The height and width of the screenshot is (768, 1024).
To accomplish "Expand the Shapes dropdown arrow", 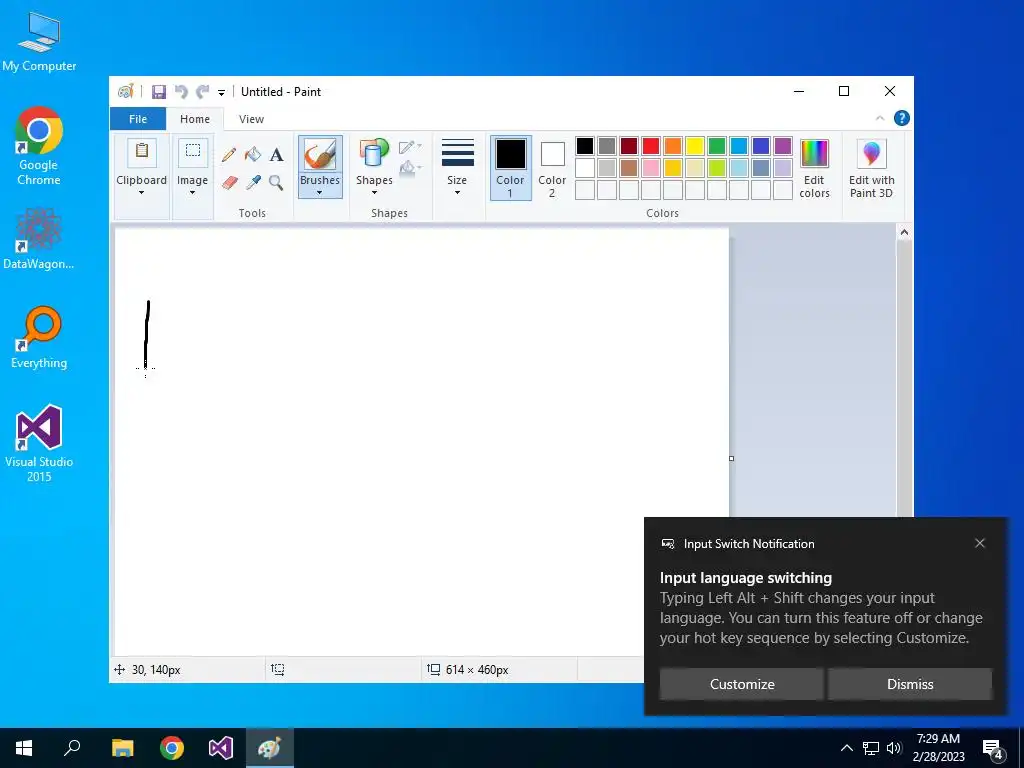I will pos(374,193).
